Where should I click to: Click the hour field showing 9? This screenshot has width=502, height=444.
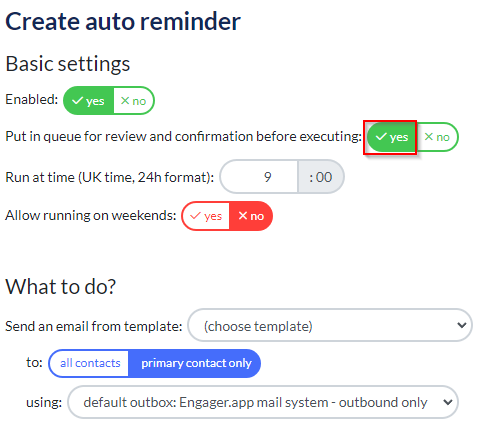click(259, 177)
